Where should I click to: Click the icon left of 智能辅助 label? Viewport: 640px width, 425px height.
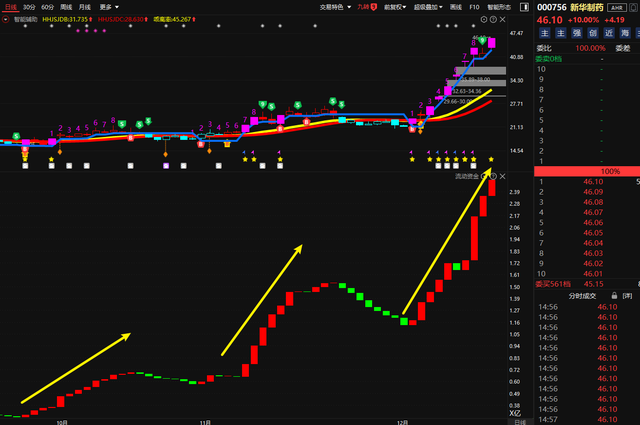[5, 19]
